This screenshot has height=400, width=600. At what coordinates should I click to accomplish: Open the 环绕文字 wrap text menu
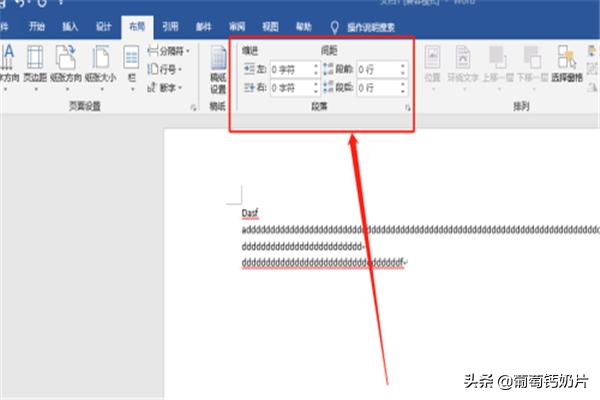click(463, 68)
